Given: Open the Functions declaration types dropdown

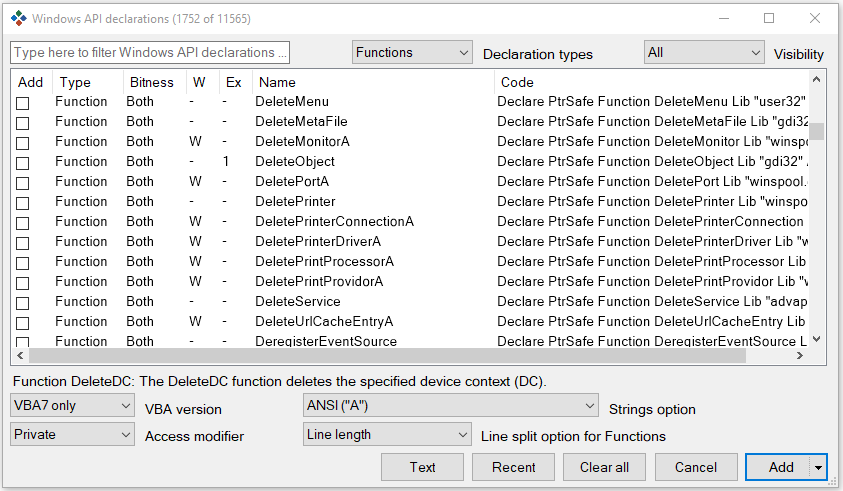Looking at the screenshot, I should click(412, 52).
